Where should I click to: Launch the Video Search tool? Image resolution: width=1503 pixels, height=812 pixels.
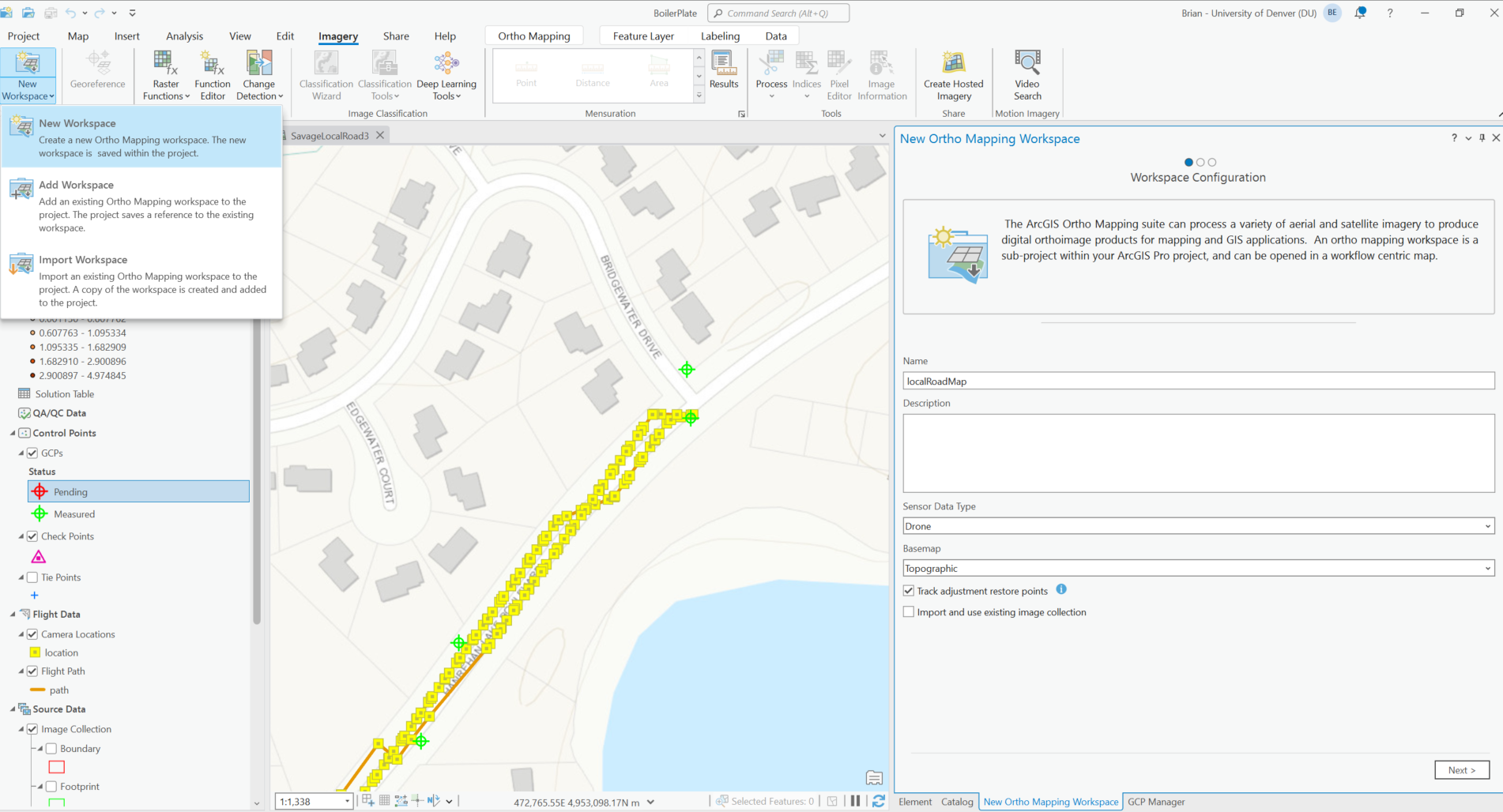pyautogui.click(x=1027, y=75)
